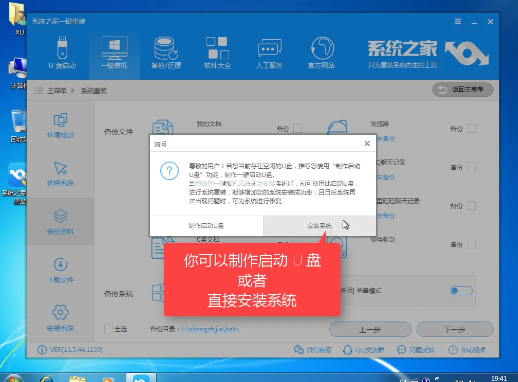
Task: Toggle the mode switch beside 备份系统
Action: pos(461,291)
